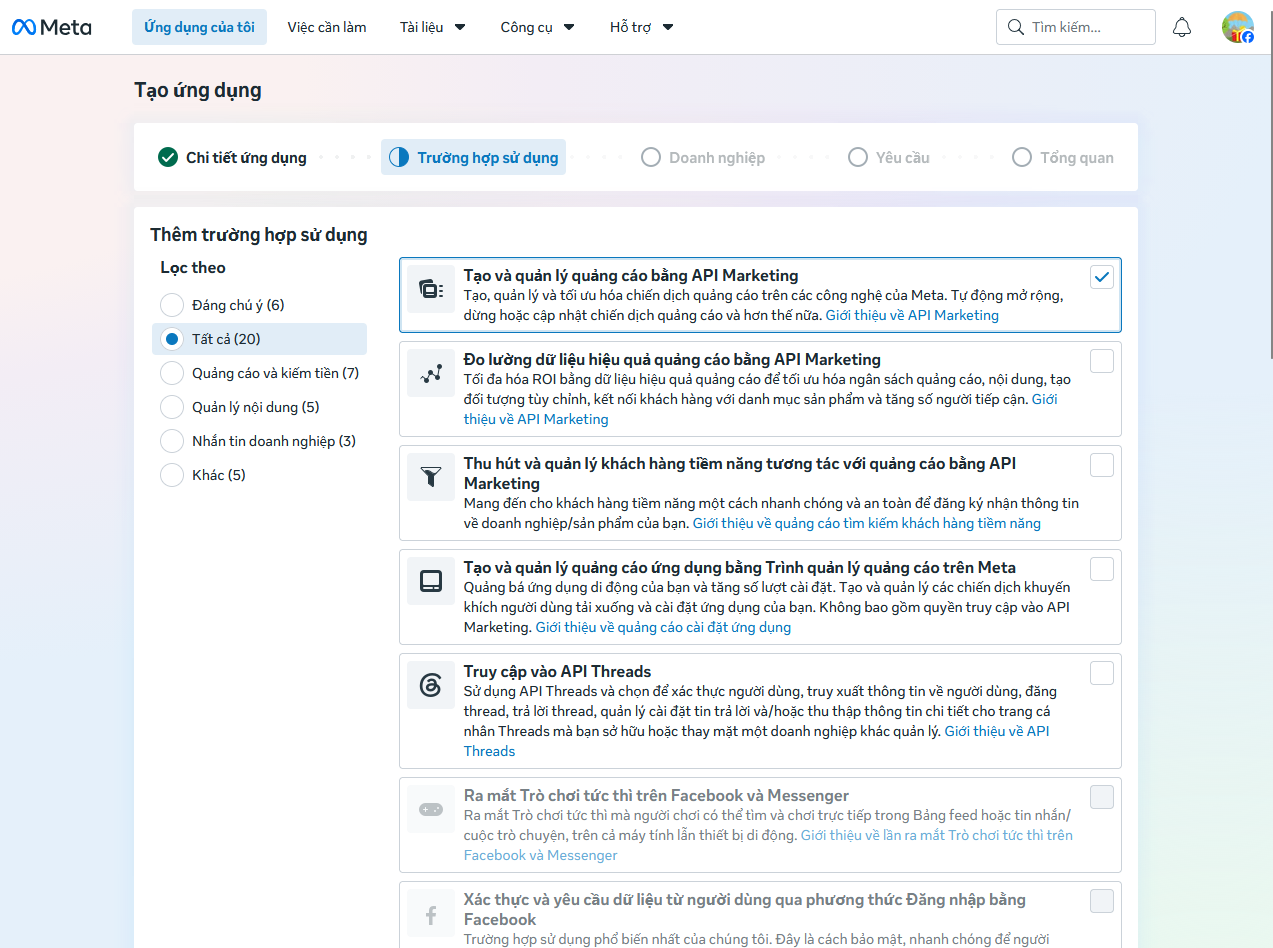Check Thu hút và quản lý khách hàng tiềm năng
This screenshot has height=948, width=1273.
click(1102, 465)
